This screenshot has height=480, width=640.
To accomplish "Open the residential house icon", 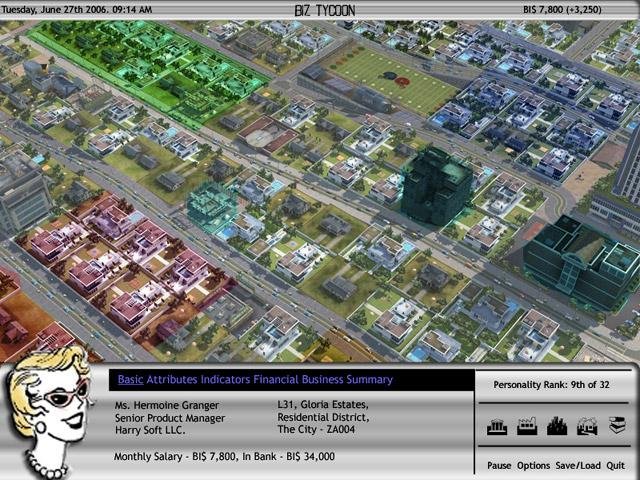I will tap(587, 427).
